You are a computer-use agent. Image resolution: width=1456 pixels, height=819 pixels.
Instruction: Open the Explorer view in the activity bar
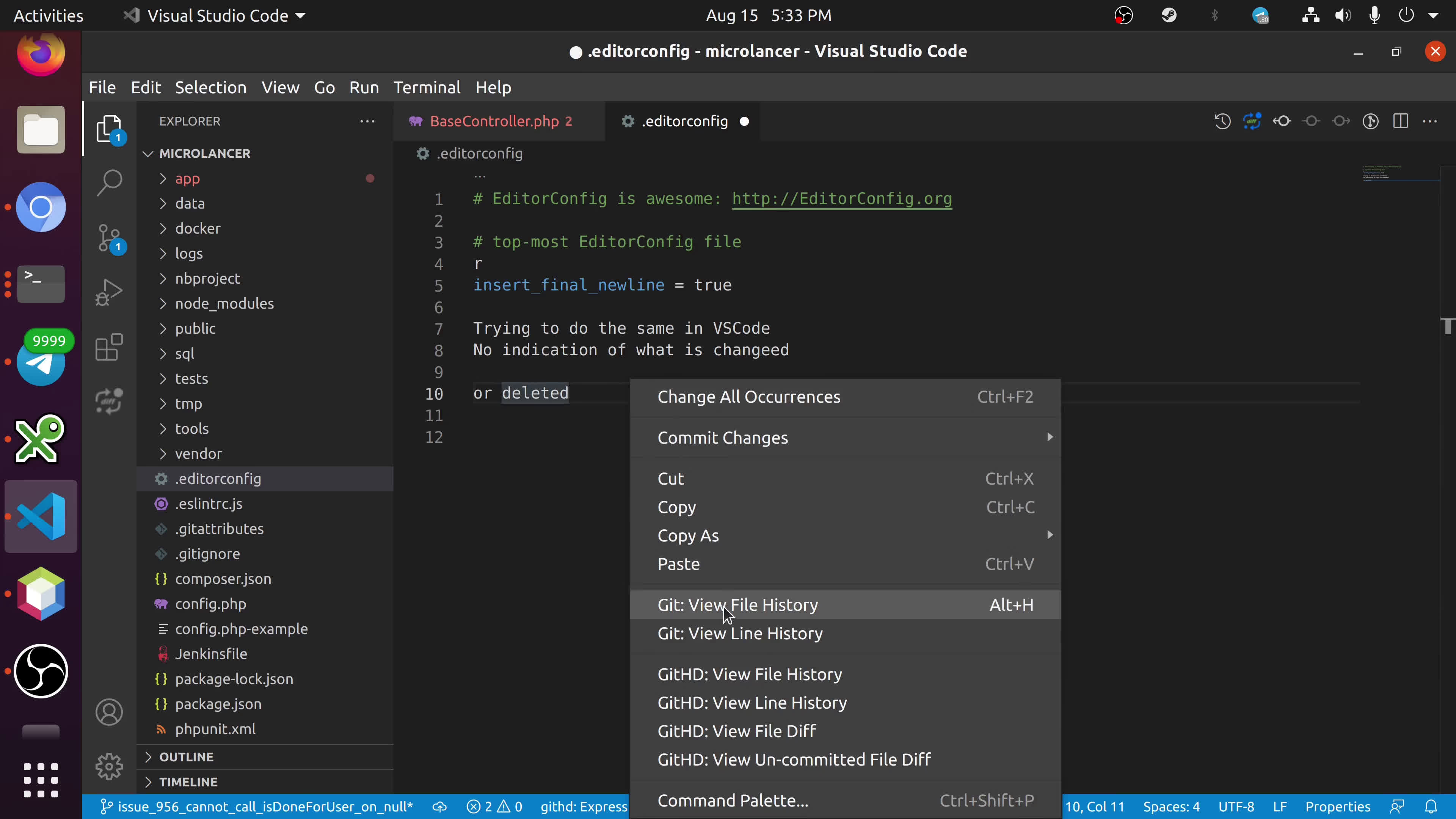click(108, 129)
